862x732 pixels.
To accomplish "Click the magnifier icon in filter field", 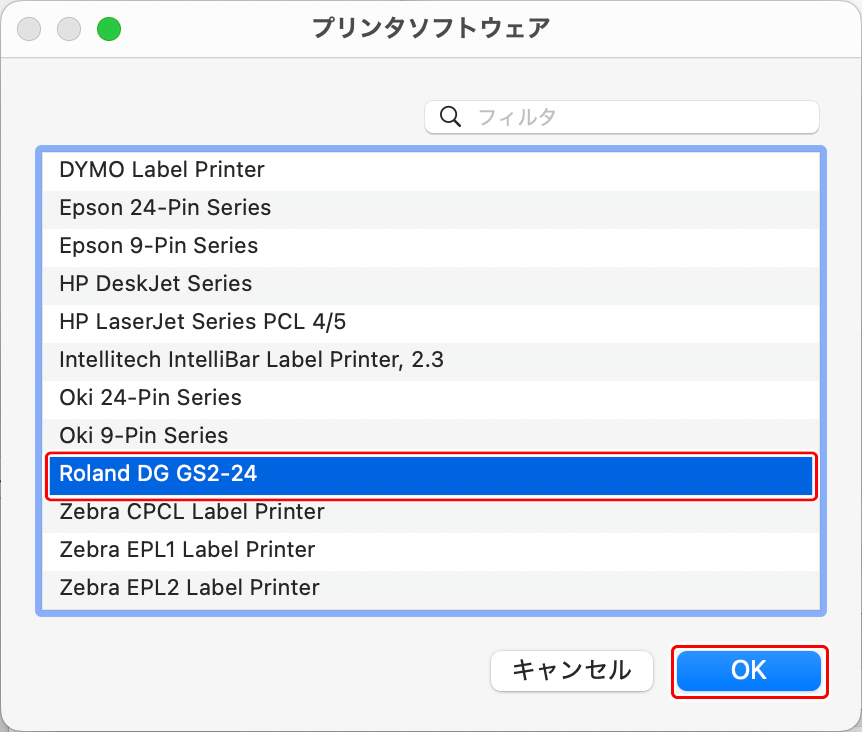I will (x=450, y=117).
